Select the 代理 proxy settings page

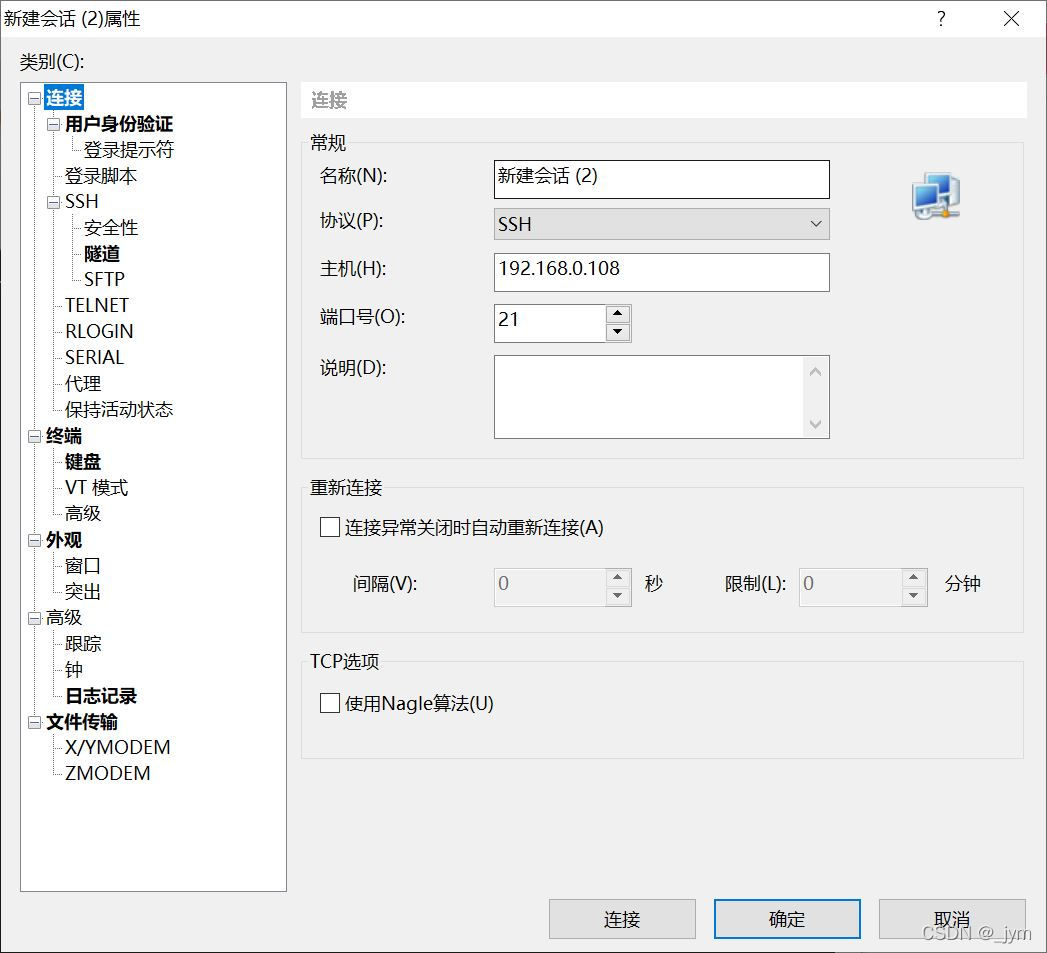(83, 383)
